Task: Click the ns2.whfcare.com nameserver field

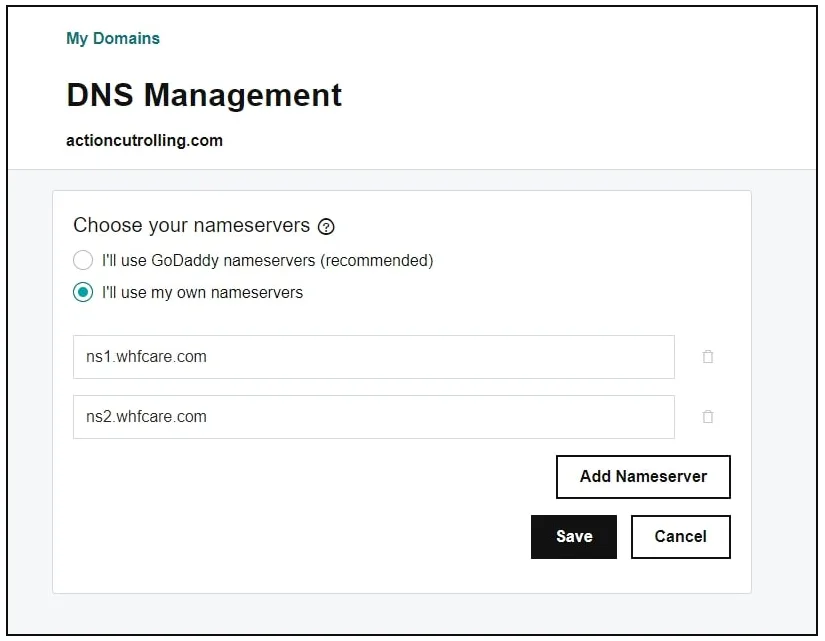Action: (374, 417)
